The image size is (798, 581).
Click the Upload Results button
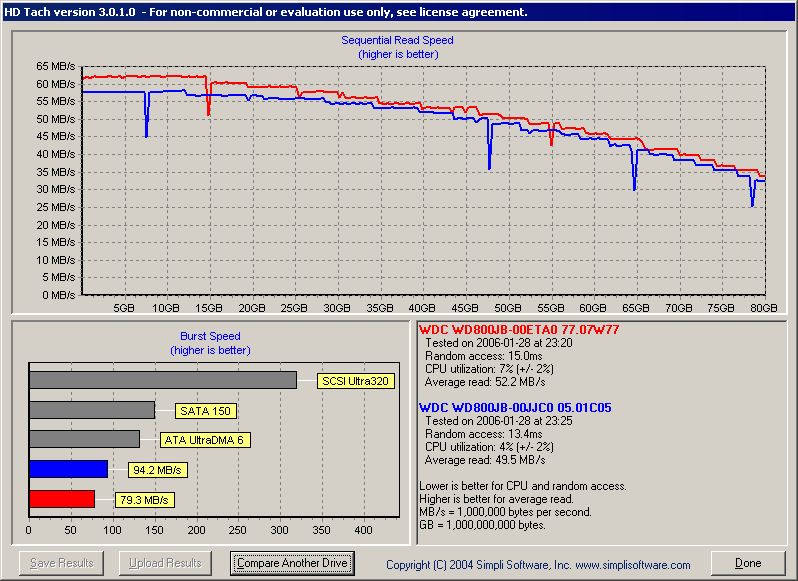[166, 563]
